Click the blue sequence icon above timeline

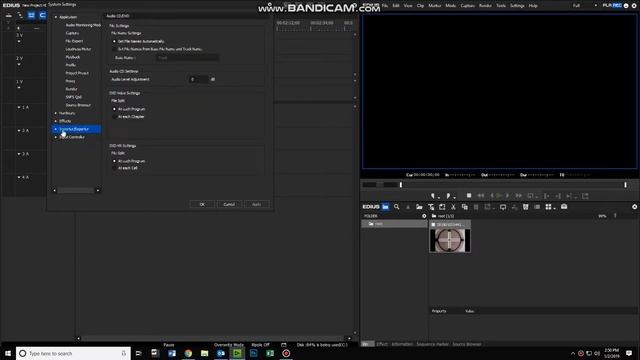point(31,15)
